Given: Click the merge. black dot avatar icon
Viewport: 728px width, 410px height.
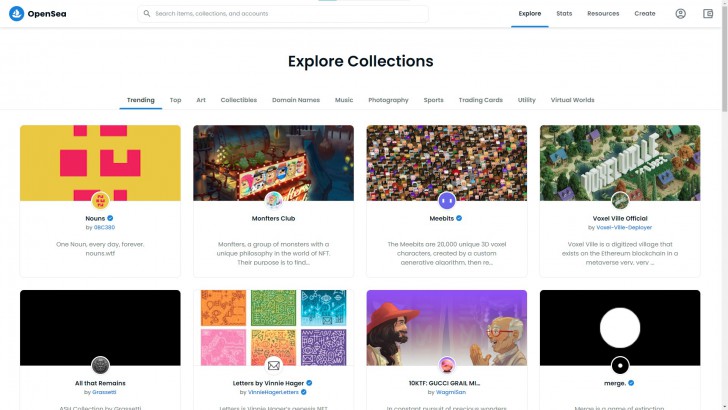Looking at the screenshot, I should [x=620, y=365].
